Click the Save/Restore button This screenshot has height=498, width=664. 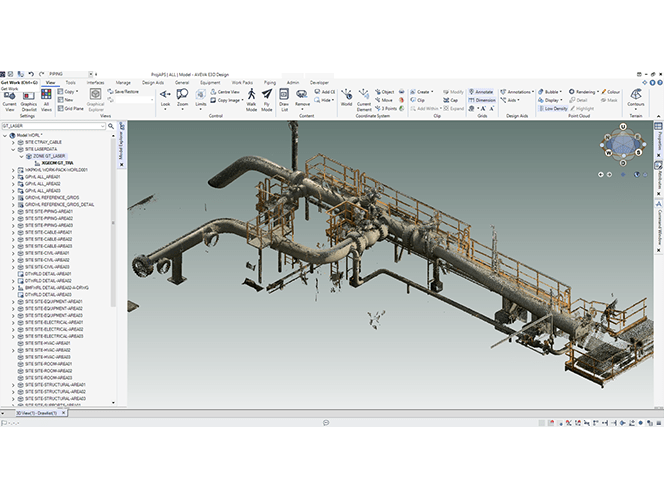(124, 91)
